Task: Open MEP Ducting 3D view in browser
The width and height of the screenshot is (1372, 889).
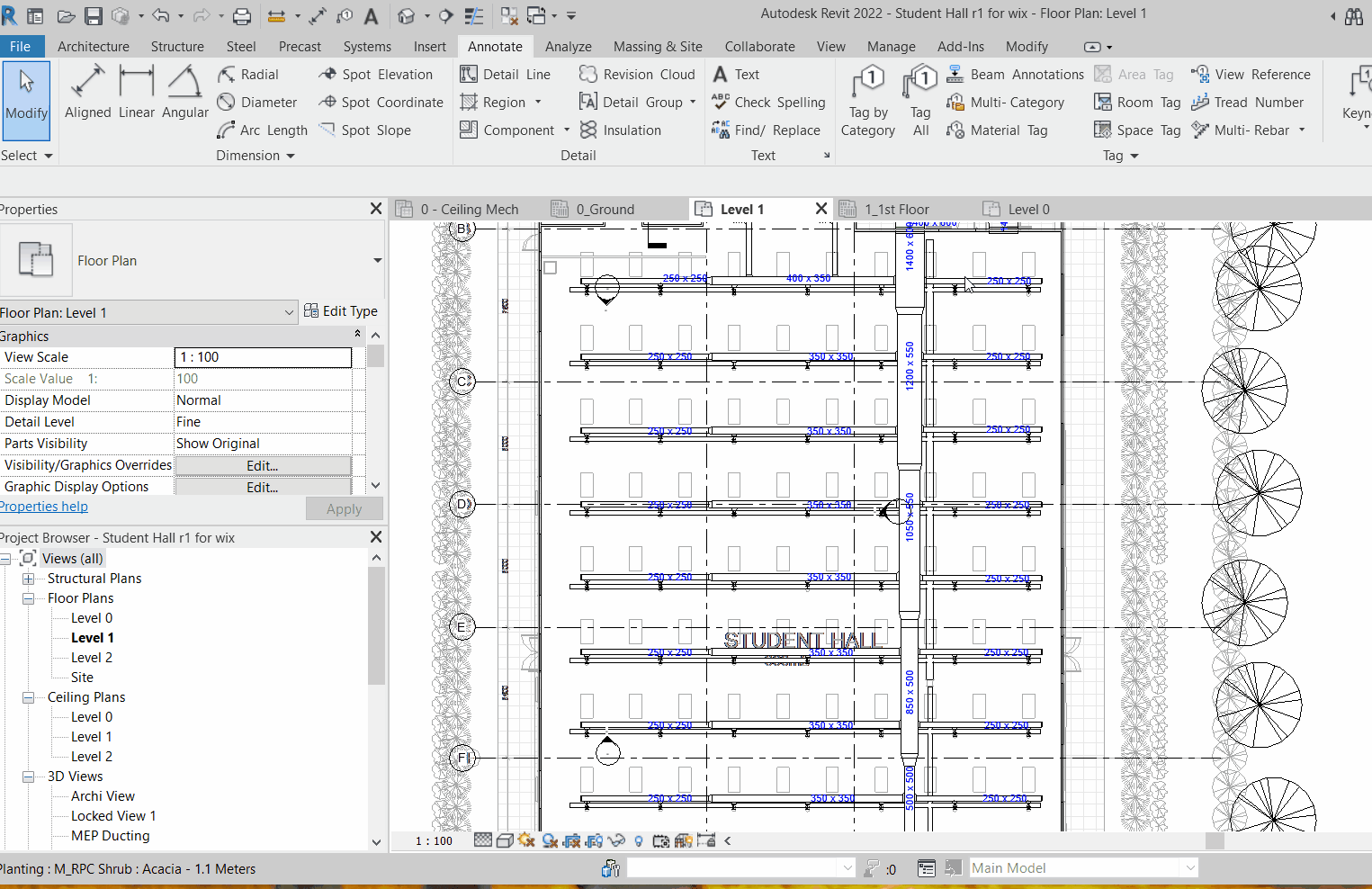Action: pyautogui.click(x=111, y=836)
